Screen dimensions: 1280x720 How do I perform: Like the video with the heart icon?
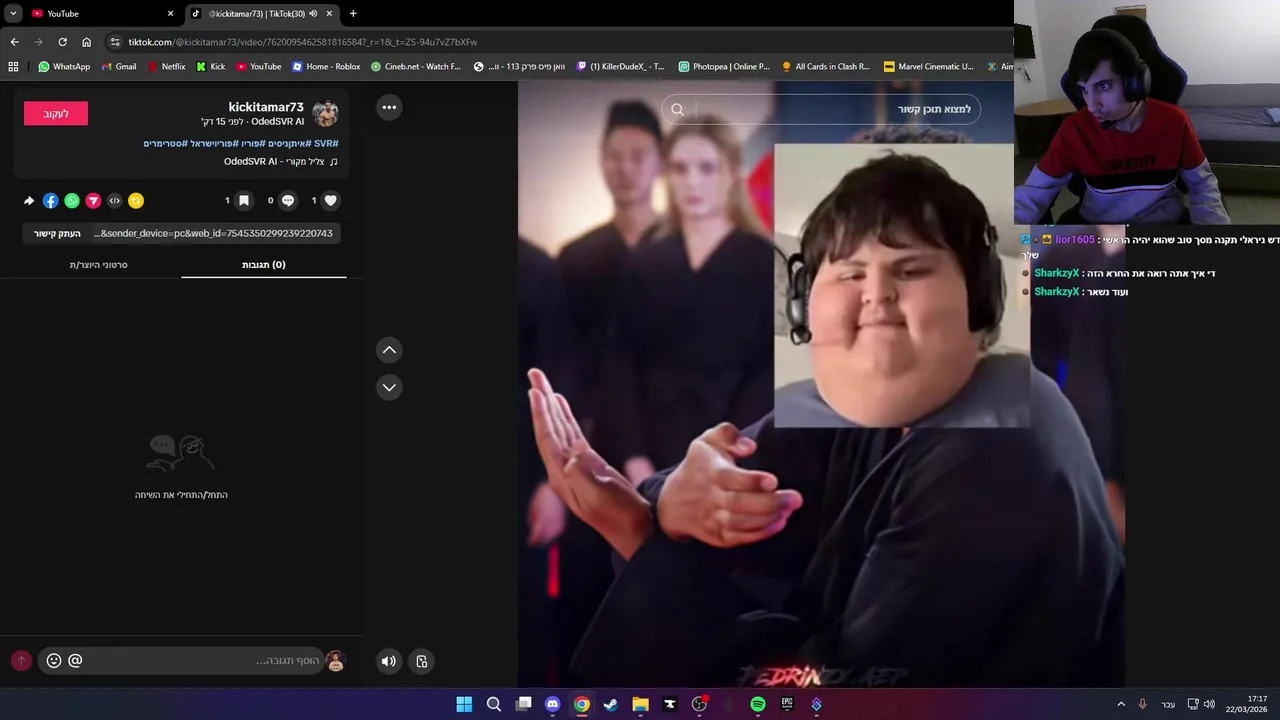331,200
